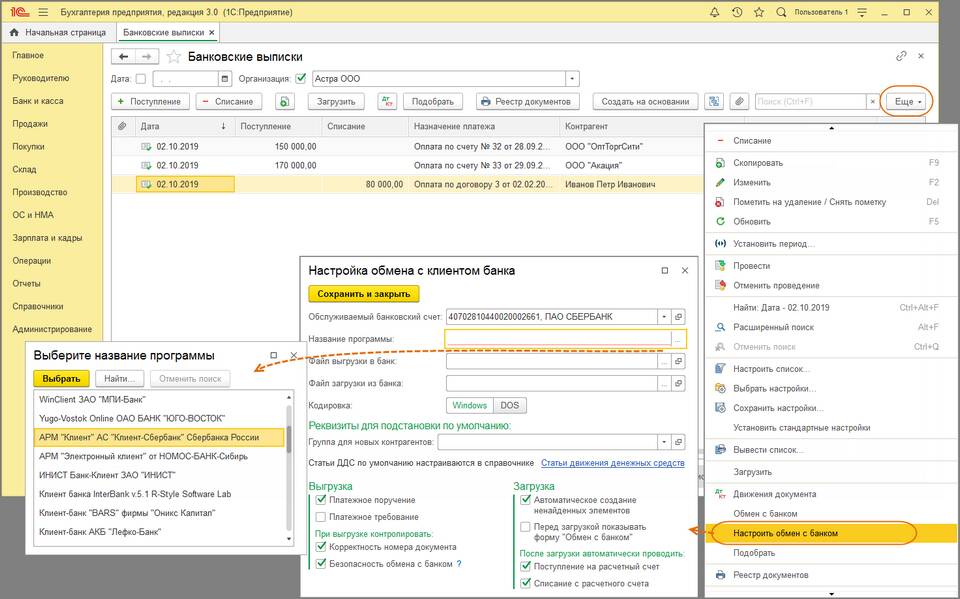960x599 pixels.
Task: Click the back arrow navigation button
Action: coord(124,56)
